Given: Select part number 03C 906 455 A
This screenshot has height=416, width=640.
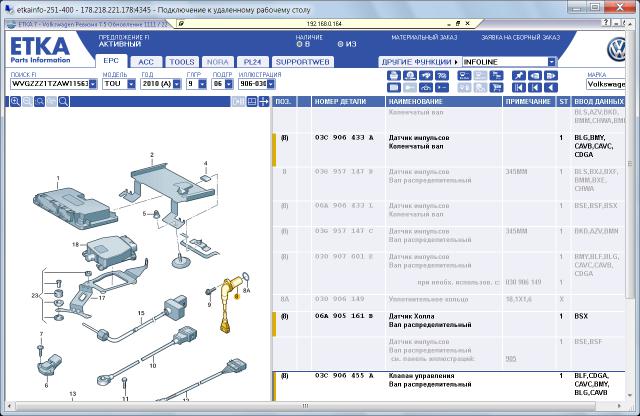Looking at the screenshot, I should point(344,376).
